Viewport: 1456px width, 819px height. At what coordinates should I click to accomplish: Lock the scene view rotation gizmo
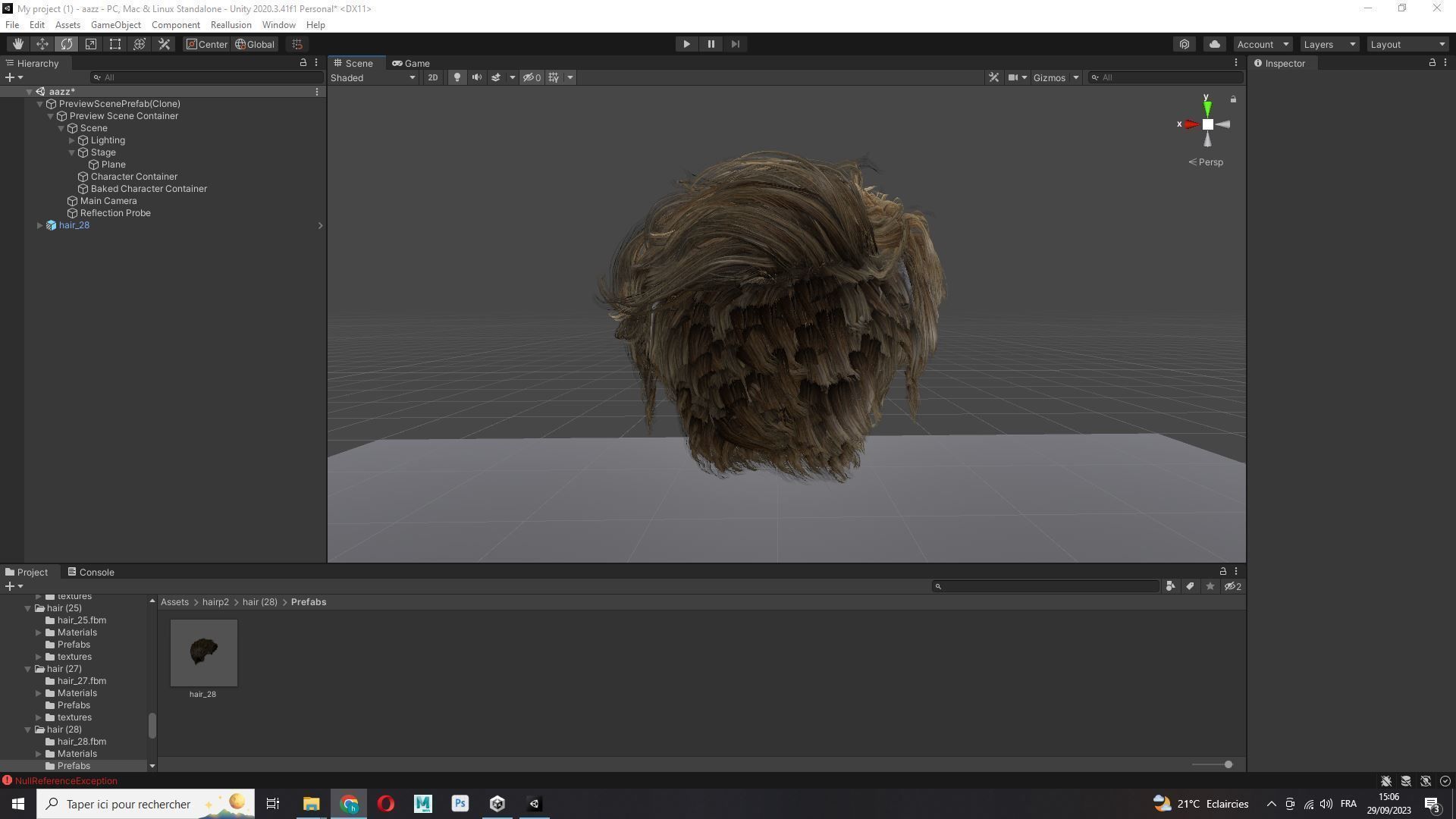[x=1233, y=99]
